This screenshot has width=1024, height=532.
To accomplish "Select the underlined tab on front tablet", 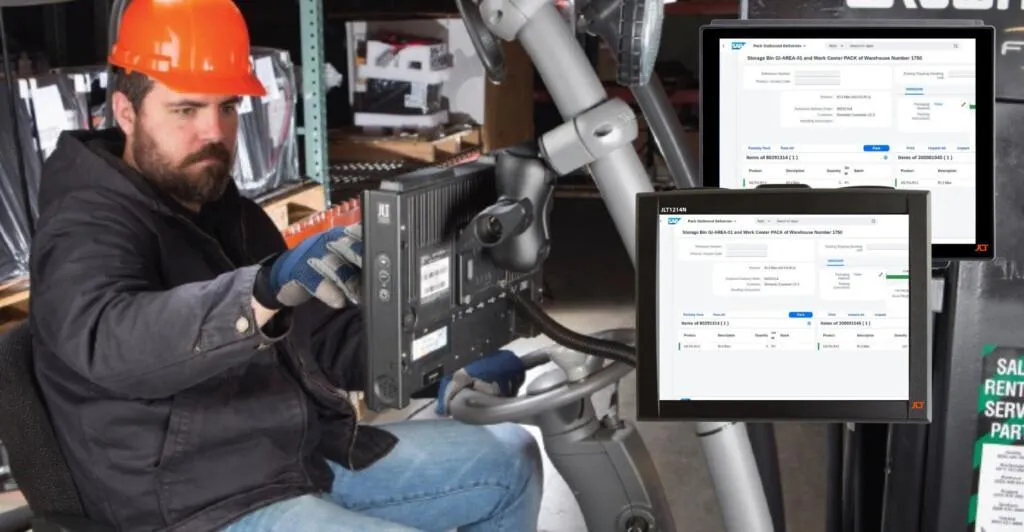I will pos(833,263).
